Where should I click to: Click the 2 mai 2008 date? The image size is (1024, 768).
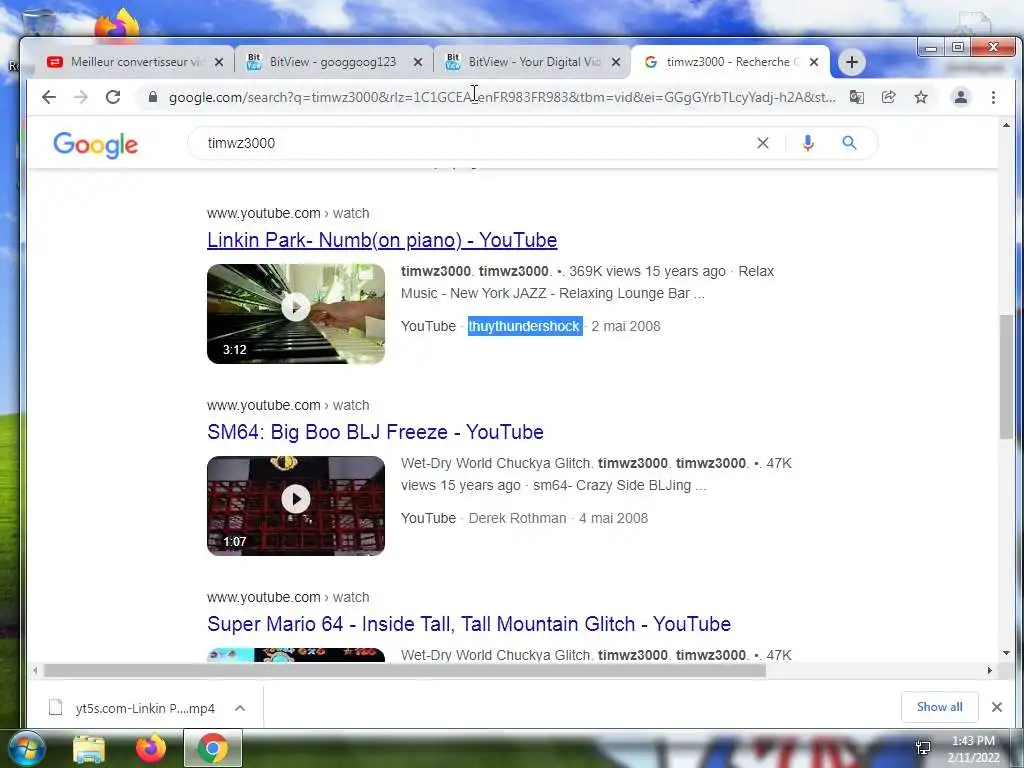(x=626, y=327)
